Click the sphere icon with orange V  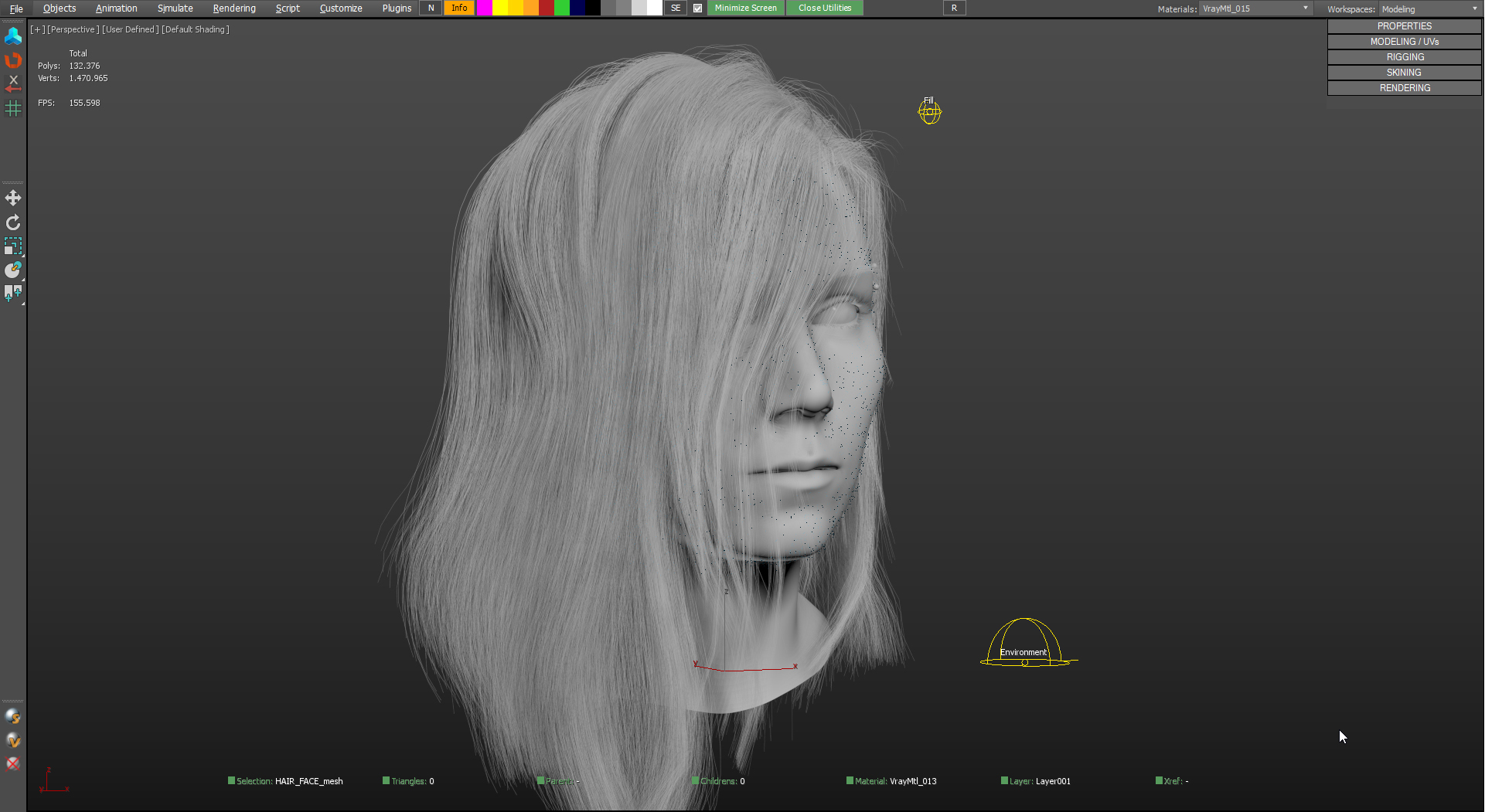(x=13, y=740)
